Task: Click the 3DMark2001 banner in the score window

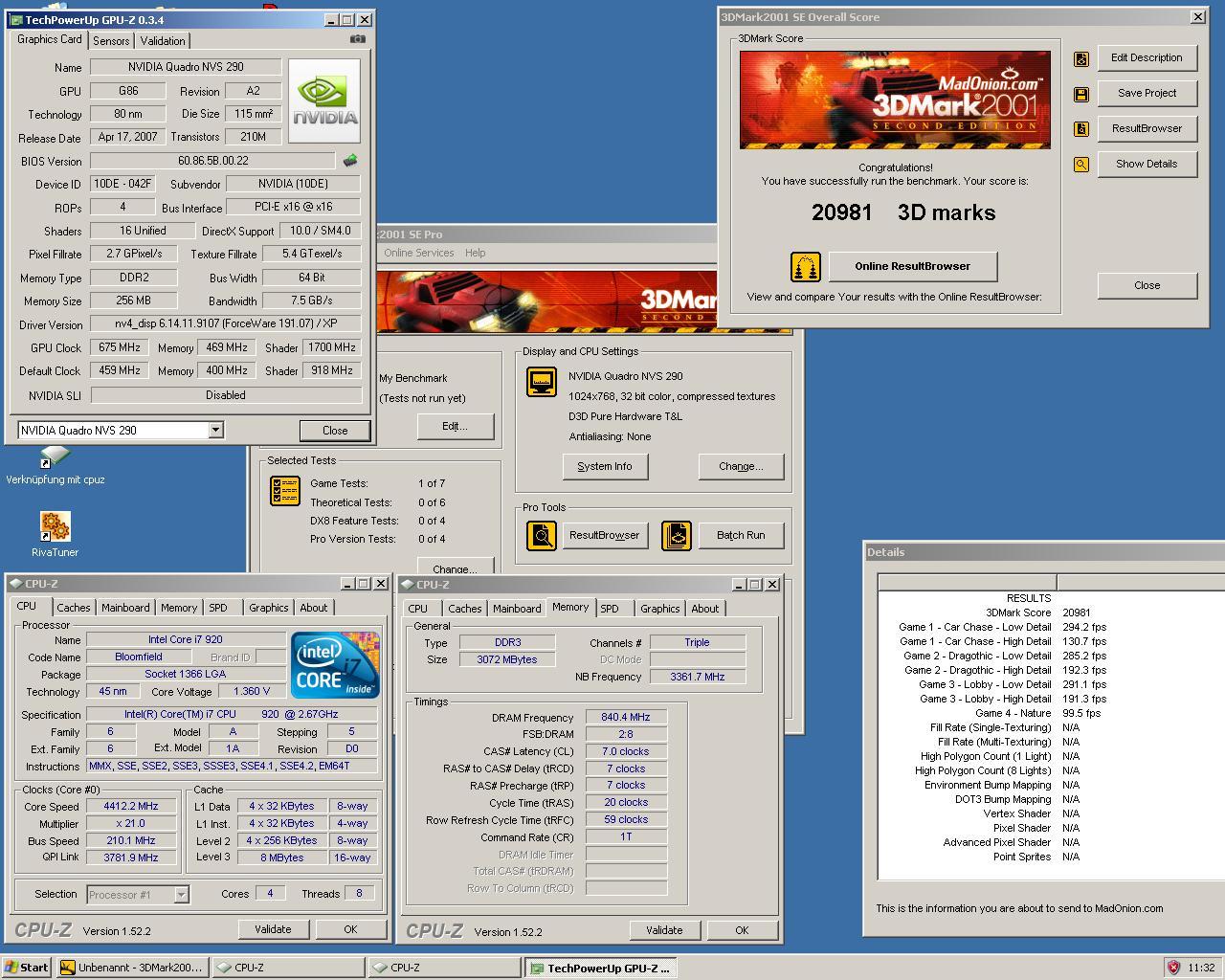Action: tap(895, 100)
